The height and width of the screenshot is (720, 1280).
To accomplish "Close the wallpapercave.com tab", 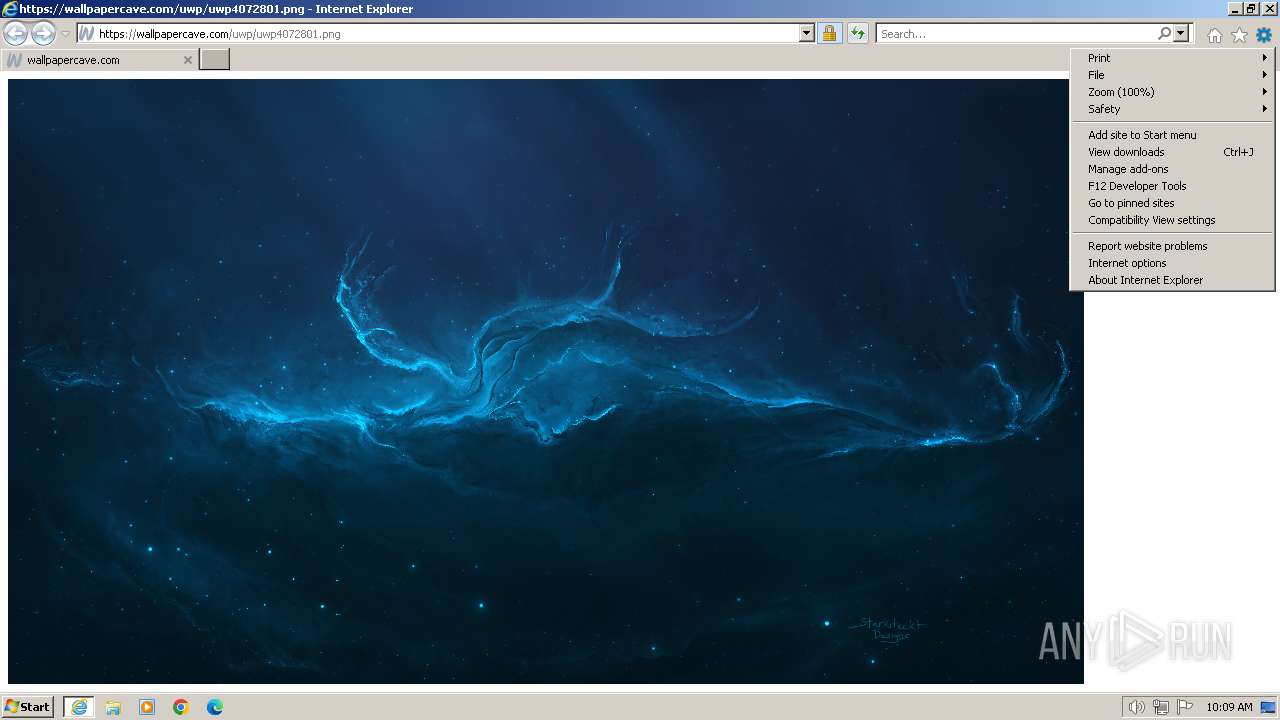I will [x=187, y=60].
